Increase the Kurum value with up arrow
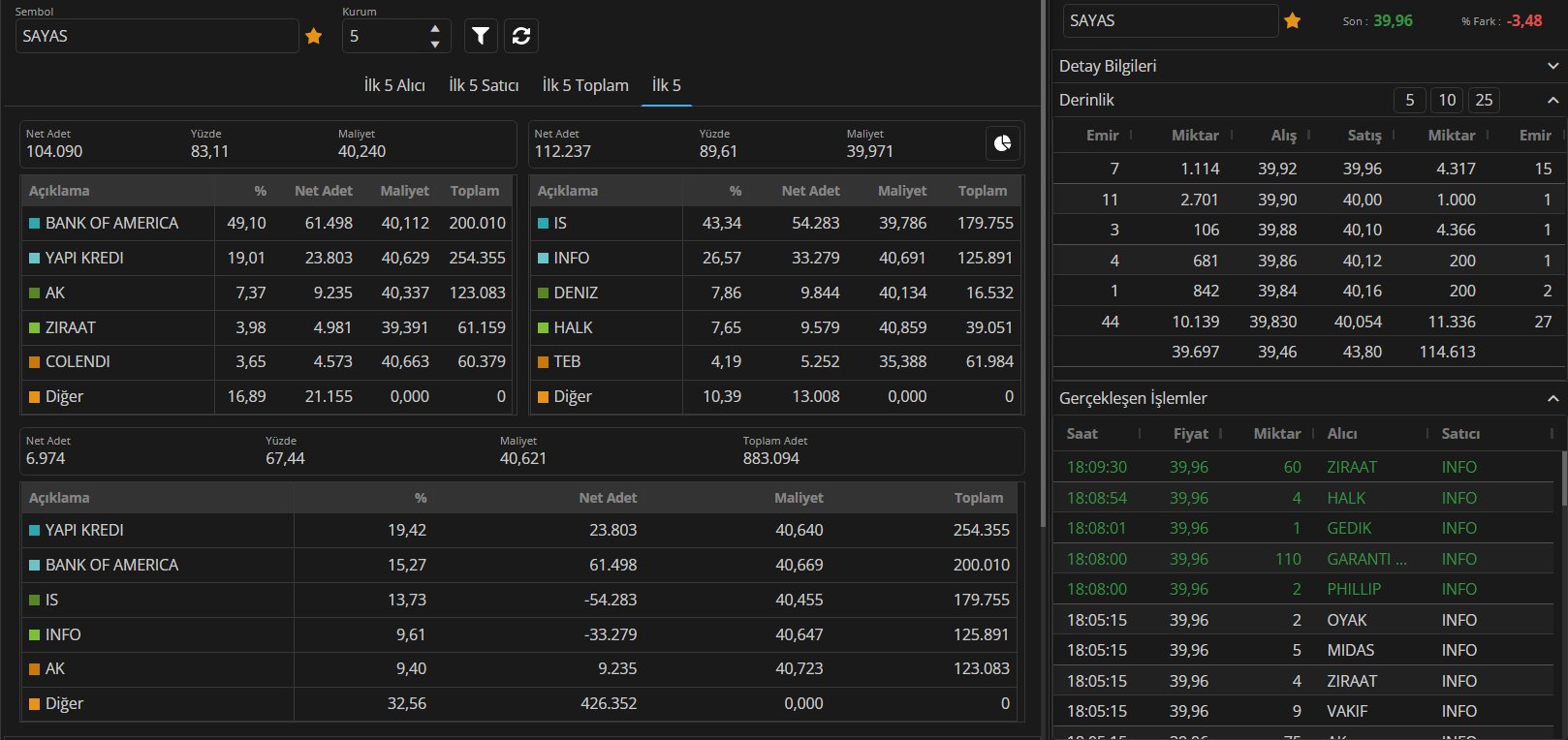The width and height of the screenshot is (1568, 740). click(x=435, y=29)
